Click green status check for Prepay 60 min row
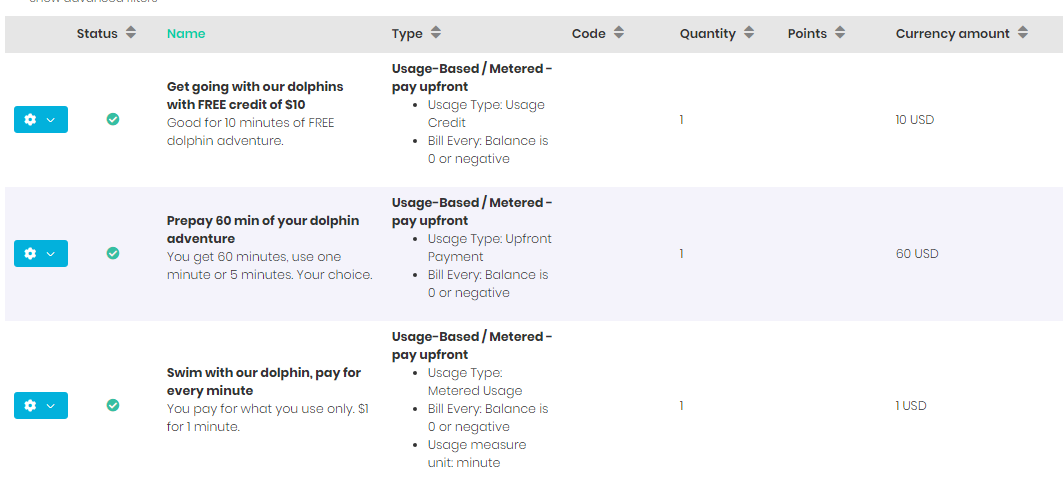Screen dimensions: 1063x485 113,253
